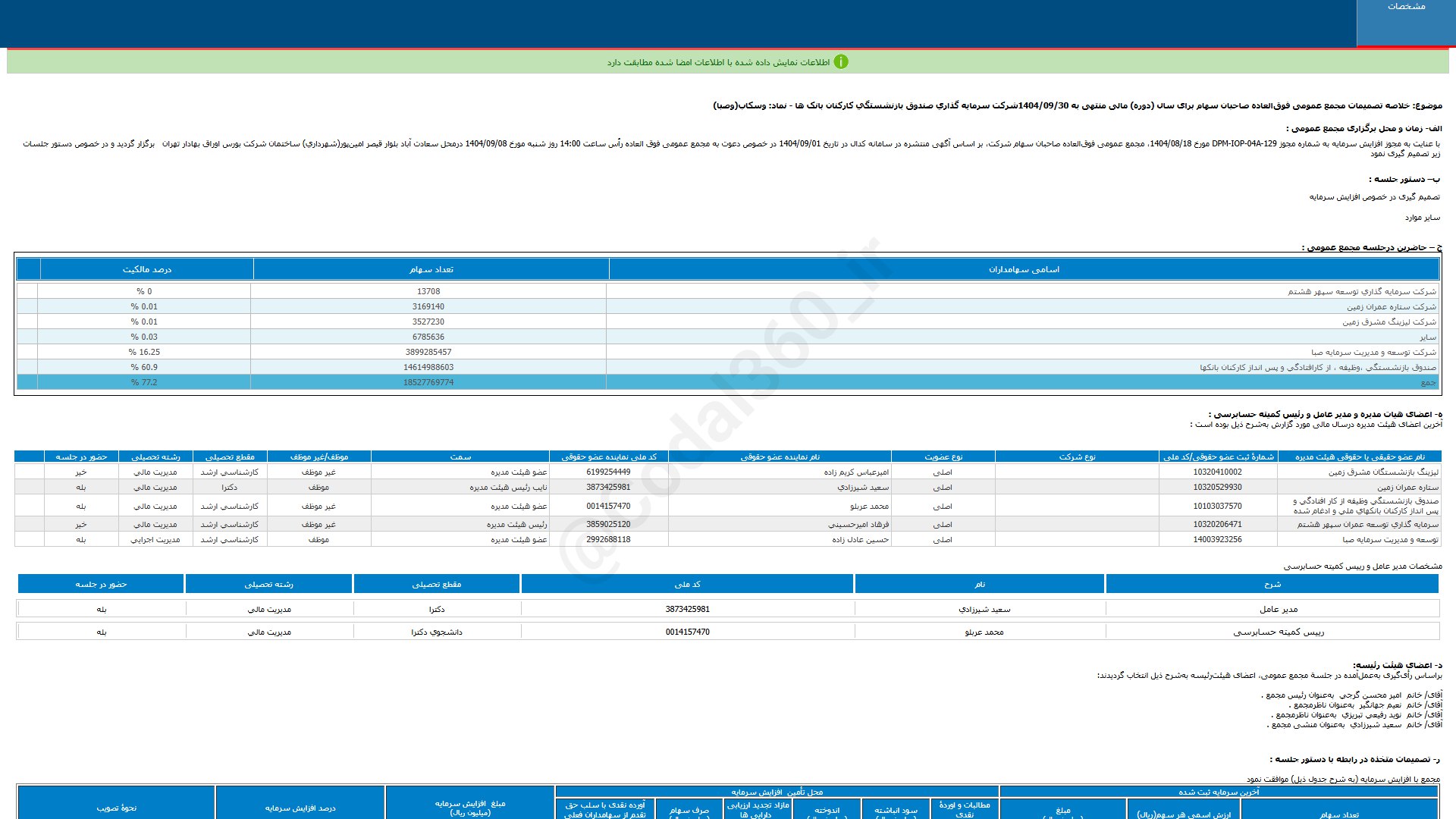This screenshot has height=819, width=1456.
Task: Select row of شرکت ستاره عمران زمین shareholder
Action: tap(1391, 306)
